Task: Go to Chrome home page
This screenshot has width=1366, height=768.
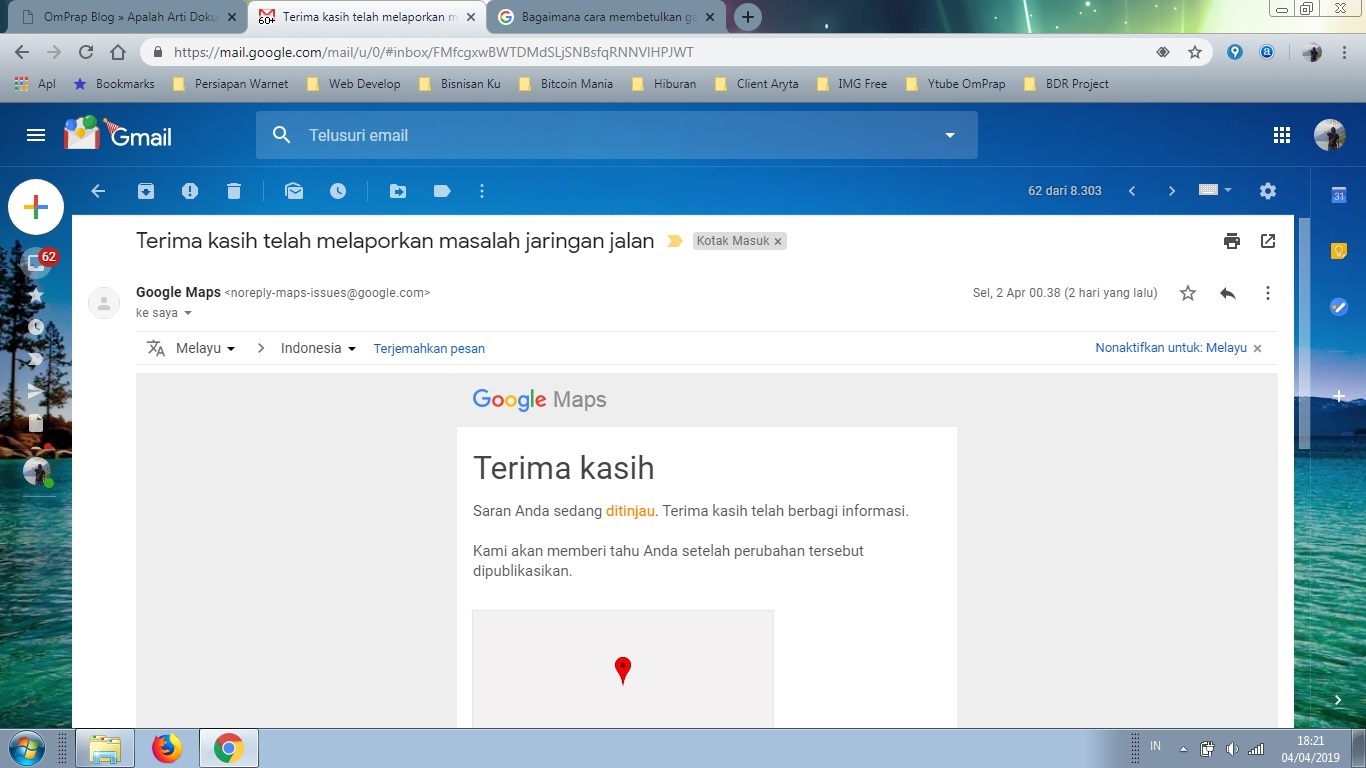Action: point(118,52)
